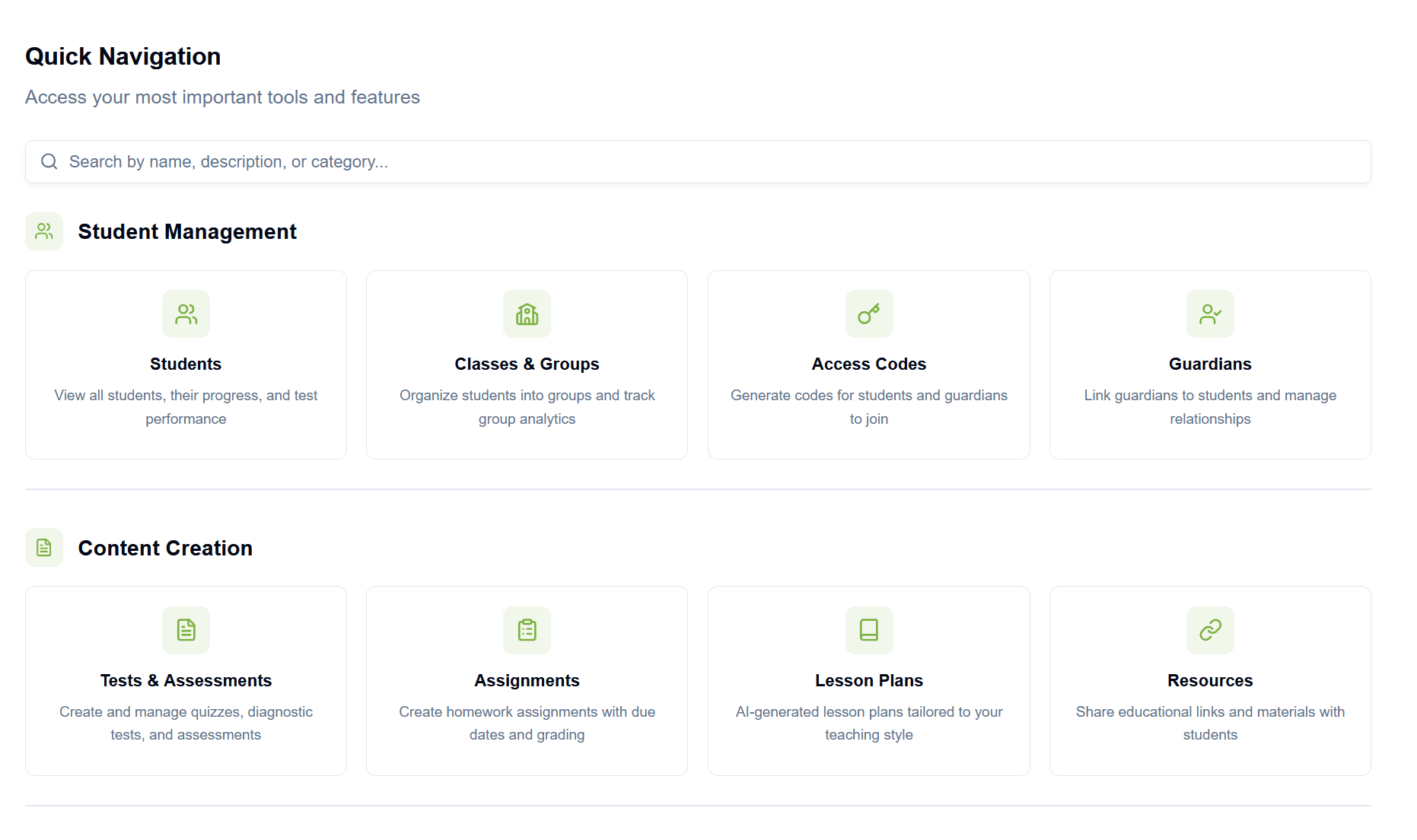Click the Guardians person-check icon
This screenshot has height=840, width=1417.
coord(1210,313)
